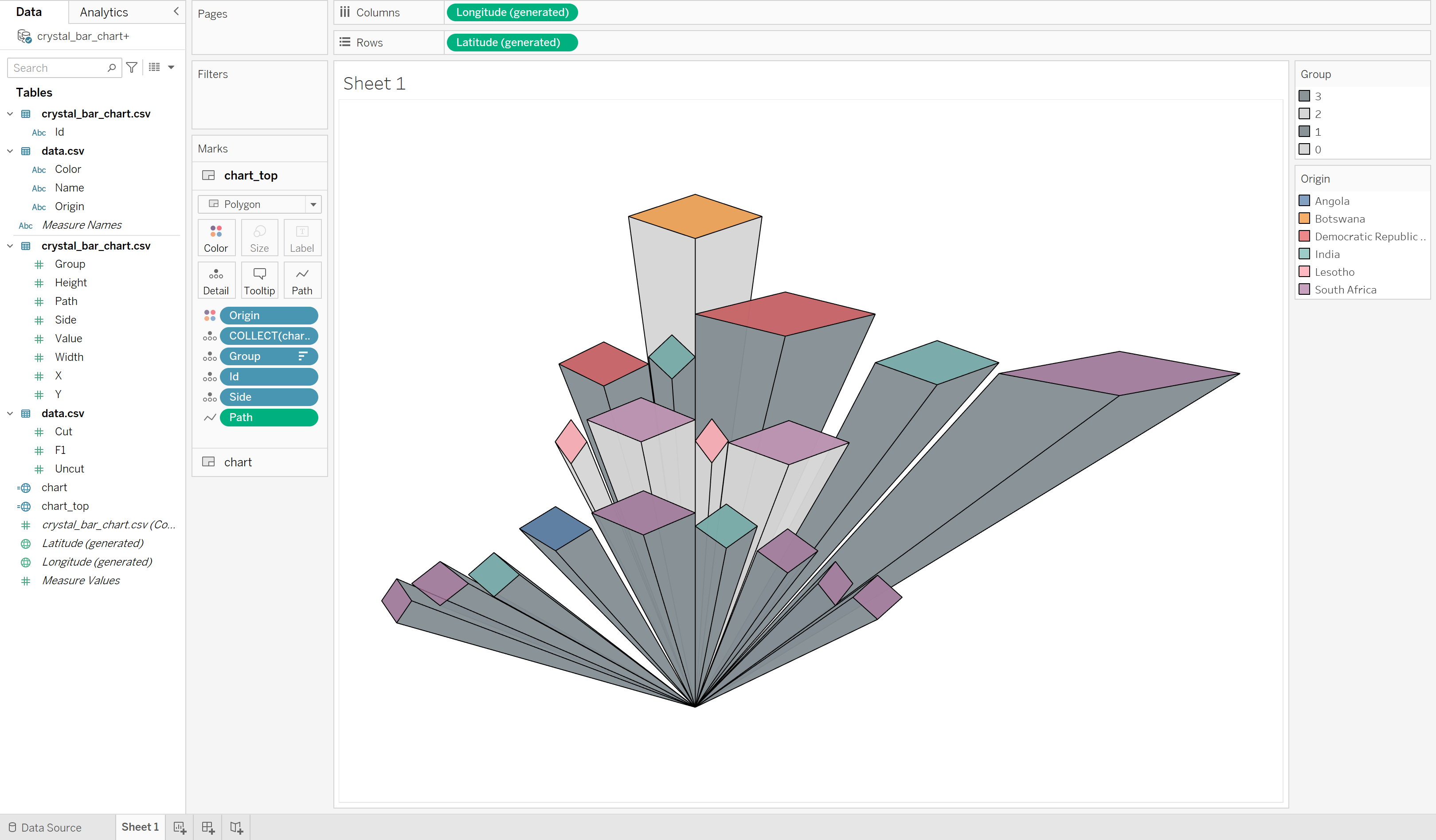
Task: Click the Color marks card button
Action: [215, 238]
